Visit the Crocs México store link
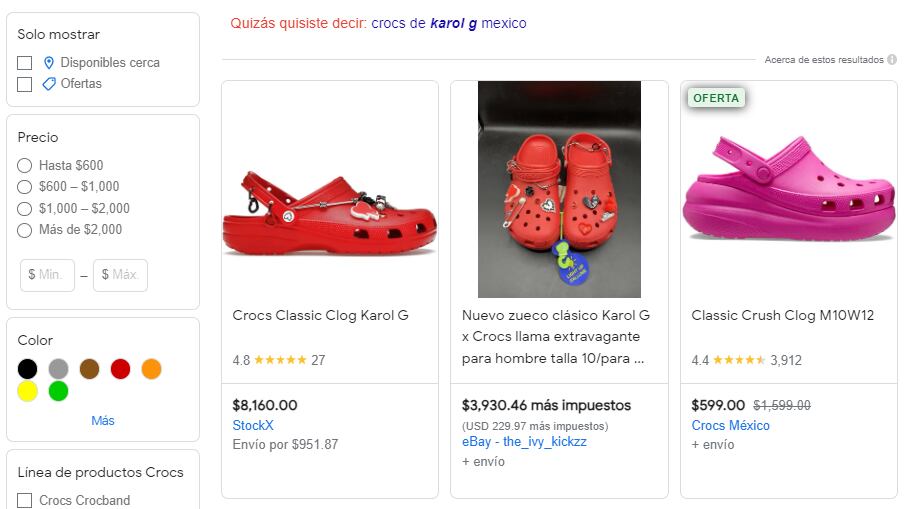Screen dimensions: 915x509 (730, 425)
